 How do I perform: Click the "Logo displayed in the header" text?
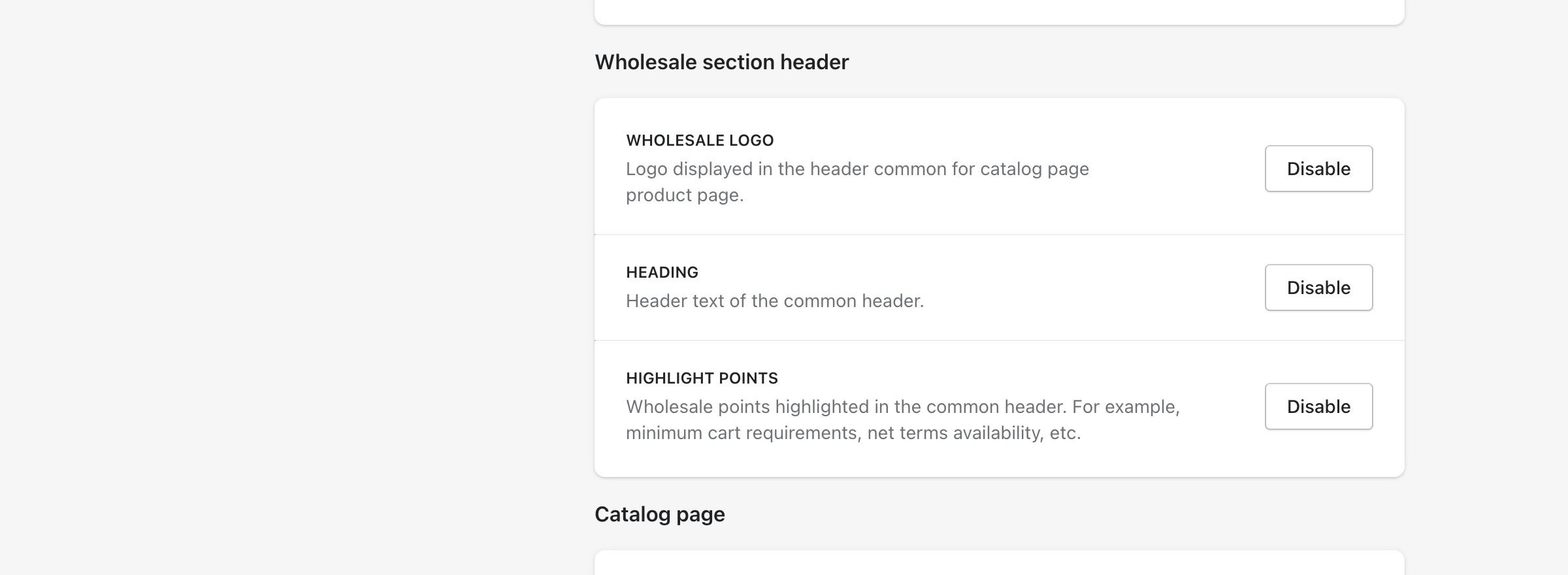(857, 169)
